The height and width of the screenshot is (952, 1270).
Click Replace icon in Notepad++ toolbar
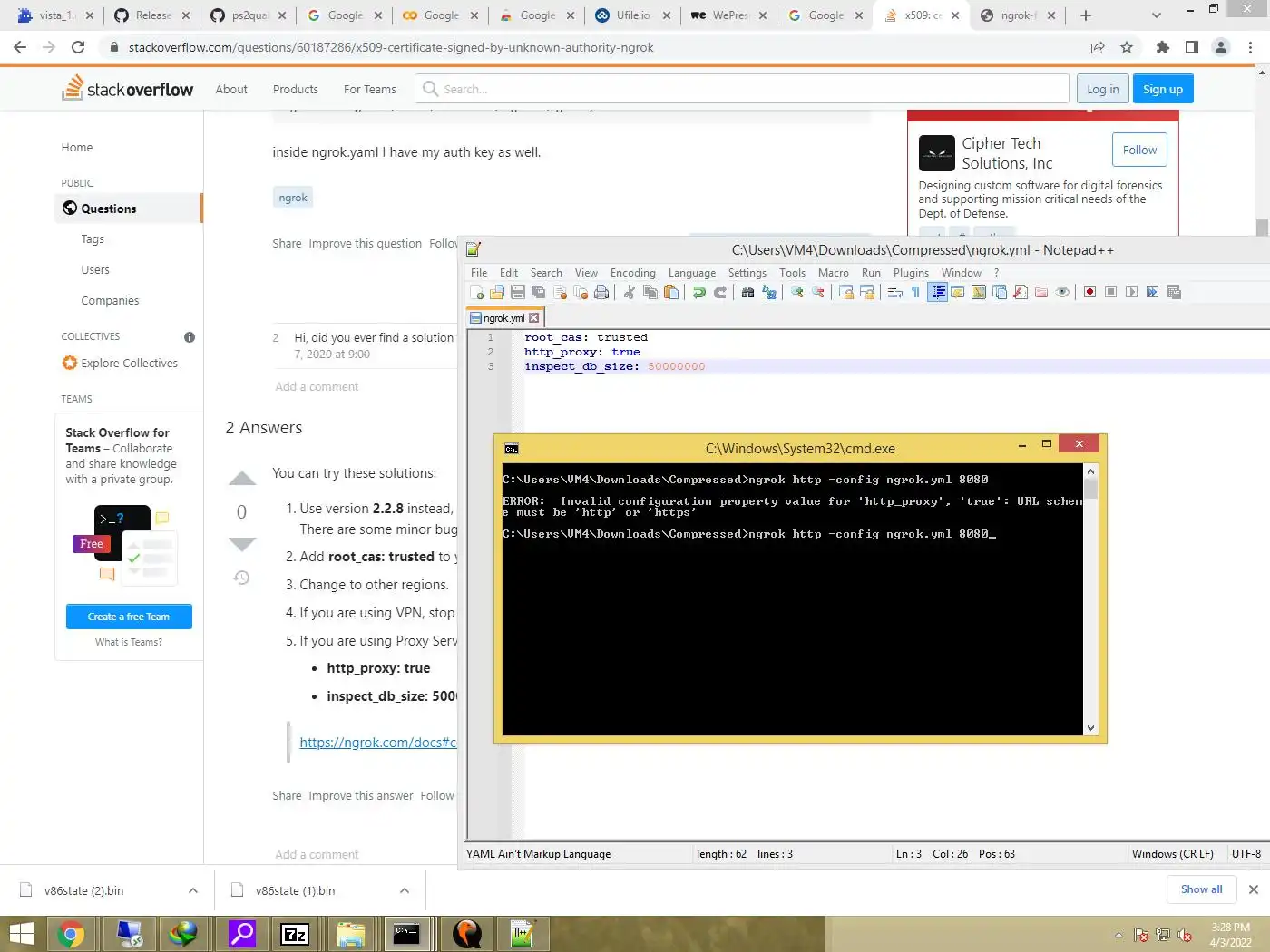pyautogui.click(x=769, y=292)
